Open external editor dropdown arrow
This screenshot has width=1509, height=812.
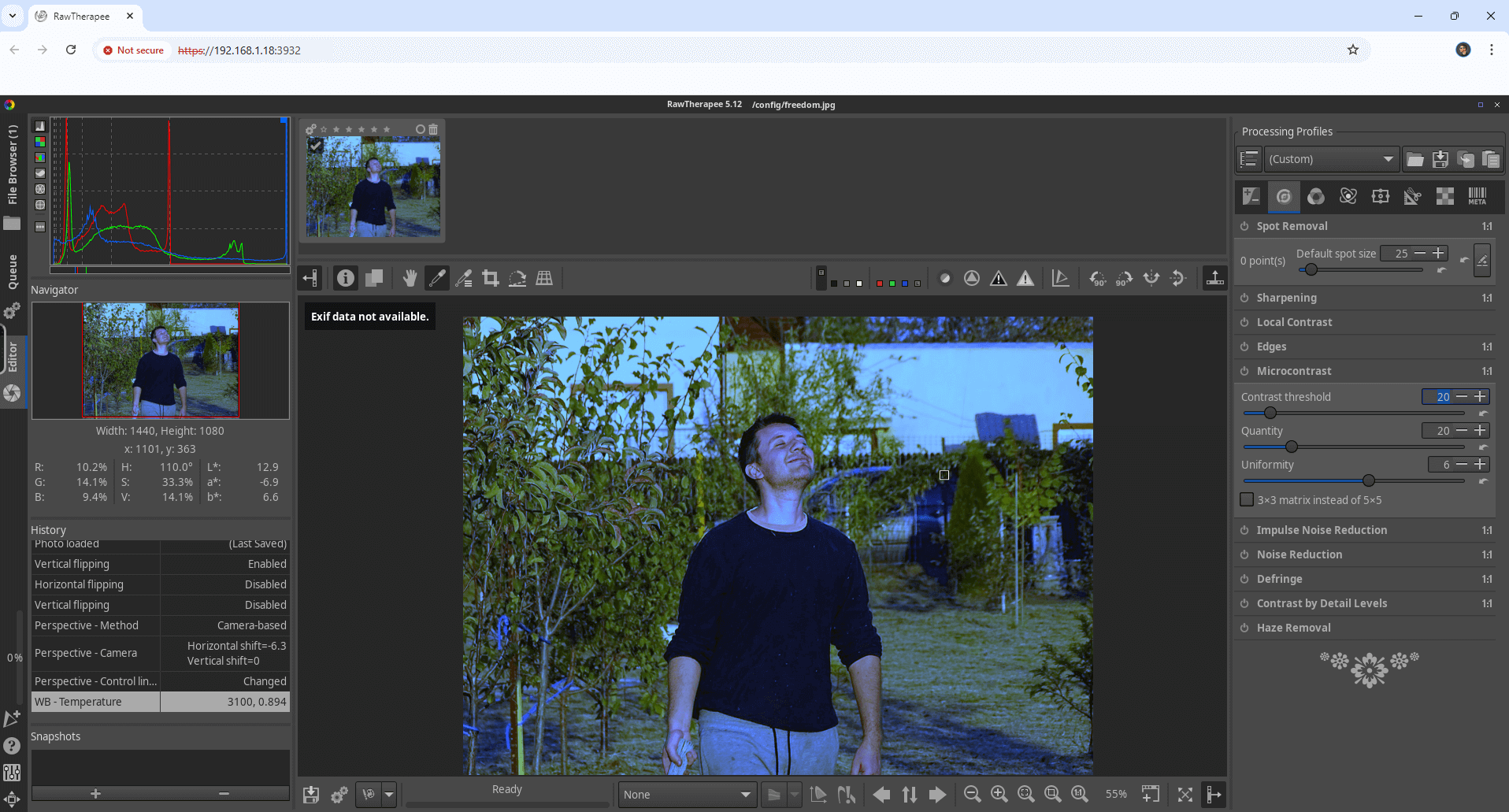coord(389,795)
